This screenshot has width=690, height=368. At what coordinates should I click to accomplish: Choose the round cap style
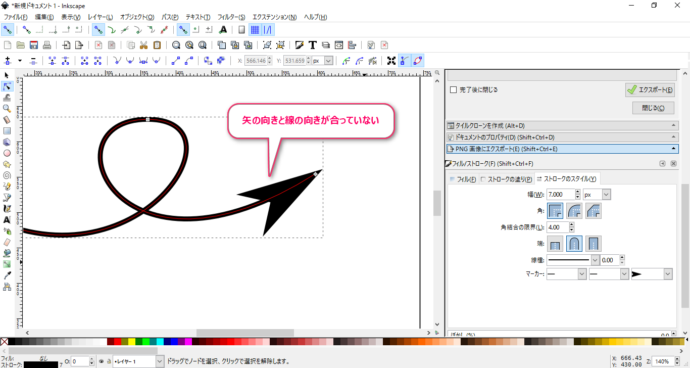[x=574, y=243]
